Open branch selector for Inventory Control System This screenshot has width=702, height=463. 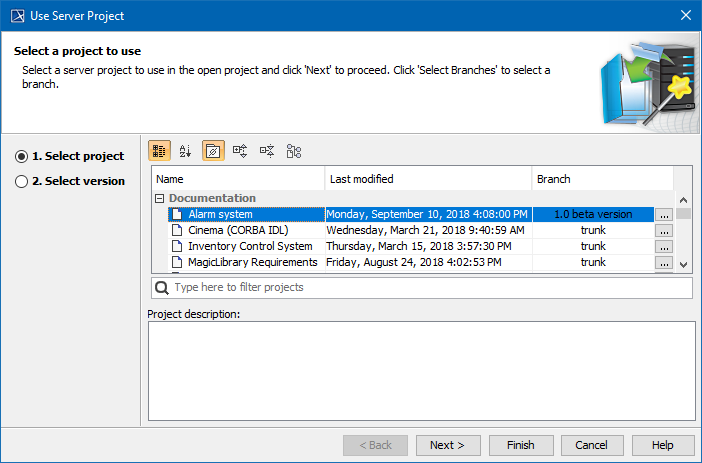[664, 246]
